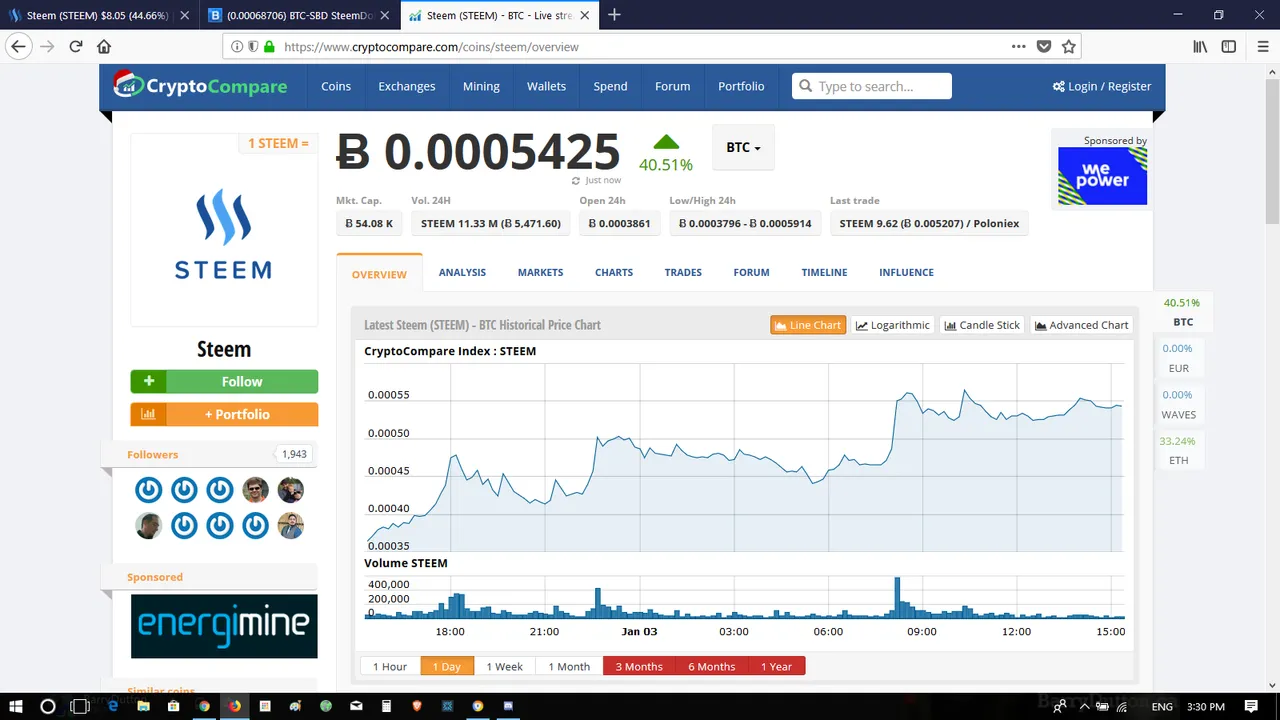Viewport: 1280px width, 720px height.
Task: View site info padlock icon
Action: pos(269,46)
